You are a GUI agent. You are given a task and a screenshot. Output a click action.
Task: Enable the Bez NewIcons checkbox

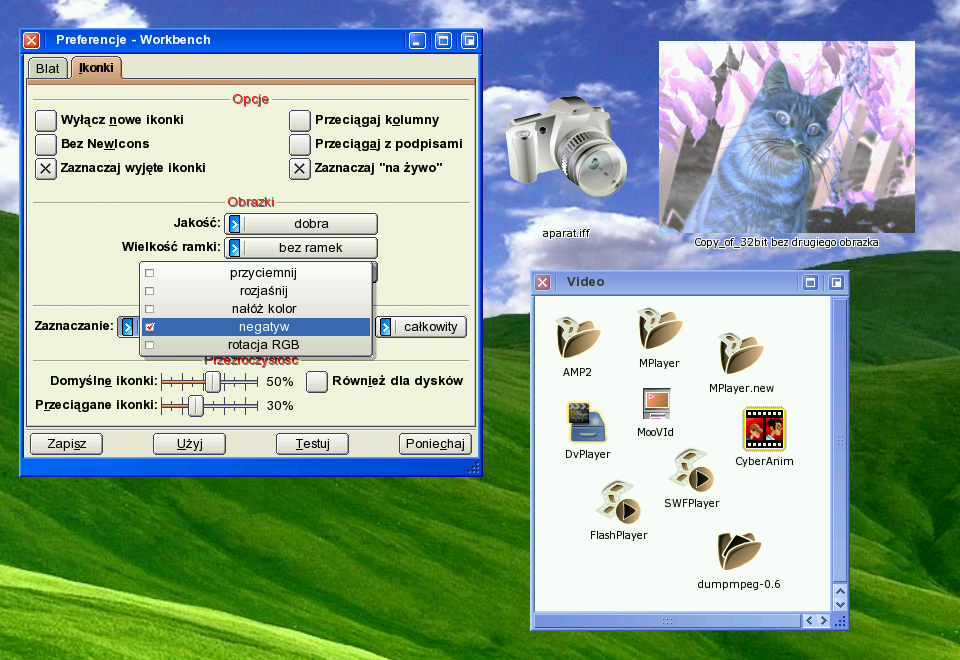(x=46, y=144)
